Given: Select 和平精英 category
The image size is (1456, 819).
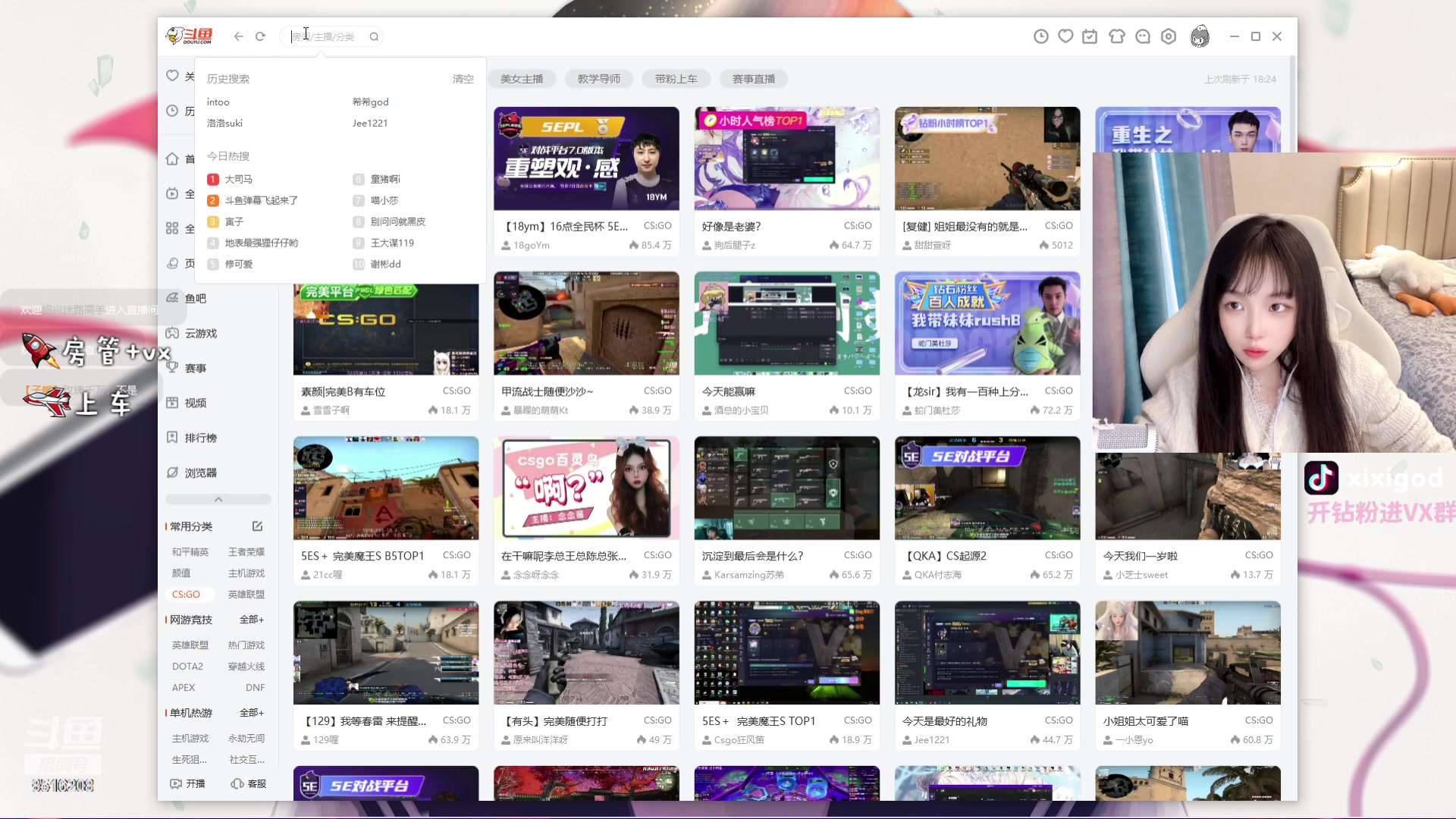Looking at the screenshot, I should pos(190,552).
